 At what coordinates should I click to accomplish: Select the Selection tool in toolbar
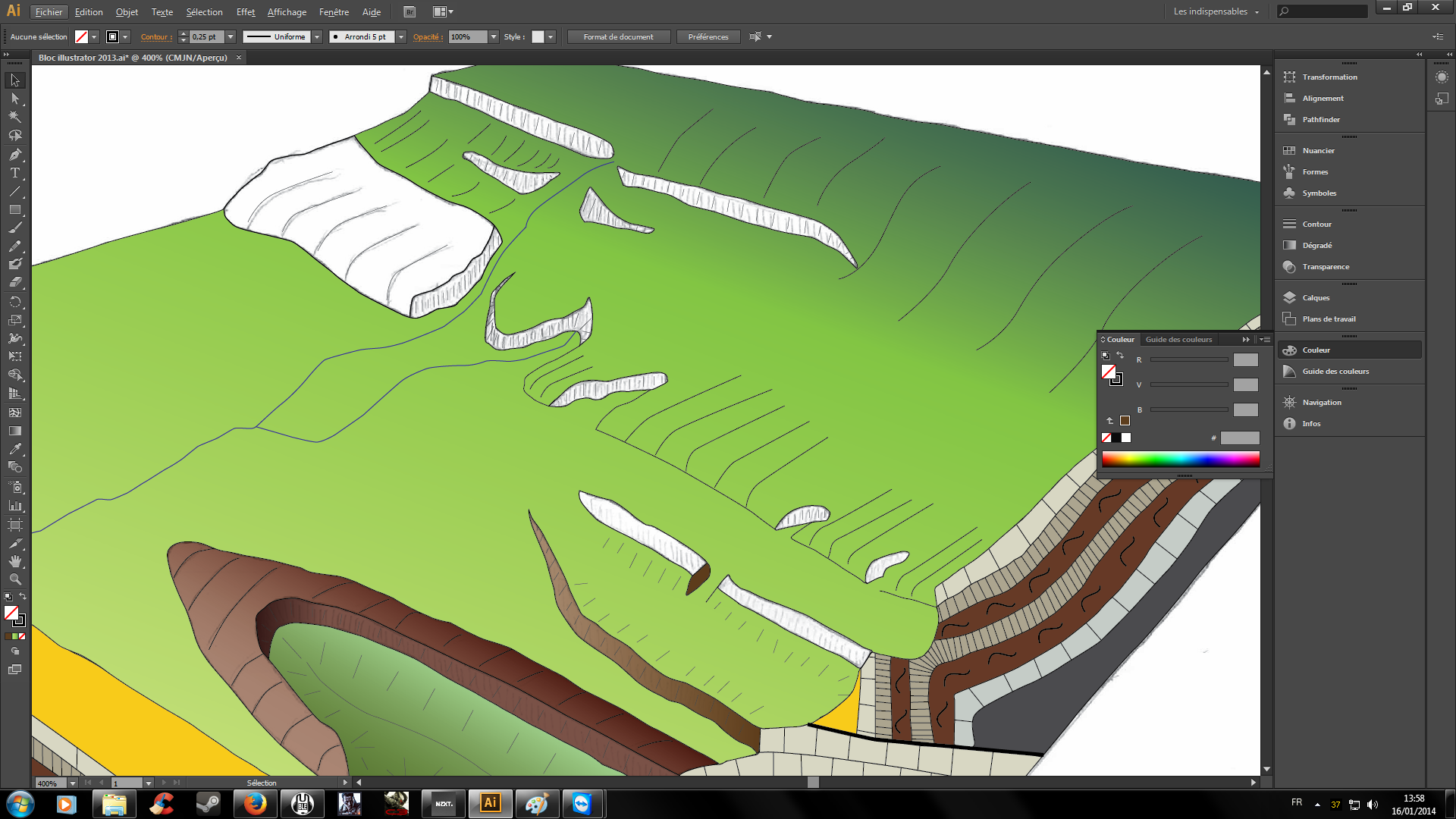coord(14,79)
